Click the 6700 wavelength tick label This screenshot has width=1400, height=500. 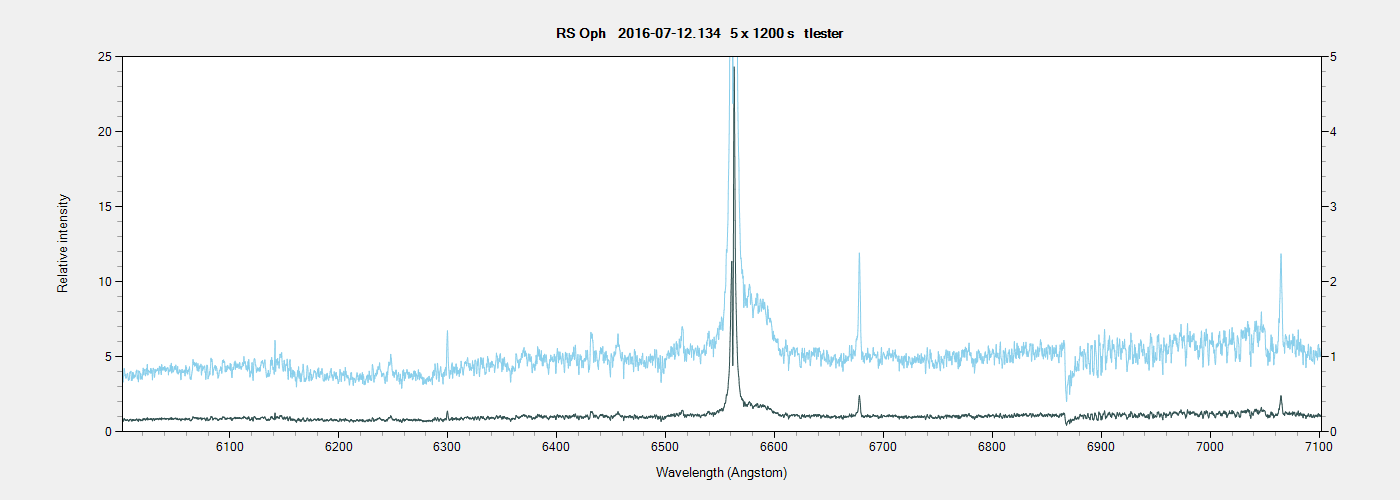pos(883,447)
